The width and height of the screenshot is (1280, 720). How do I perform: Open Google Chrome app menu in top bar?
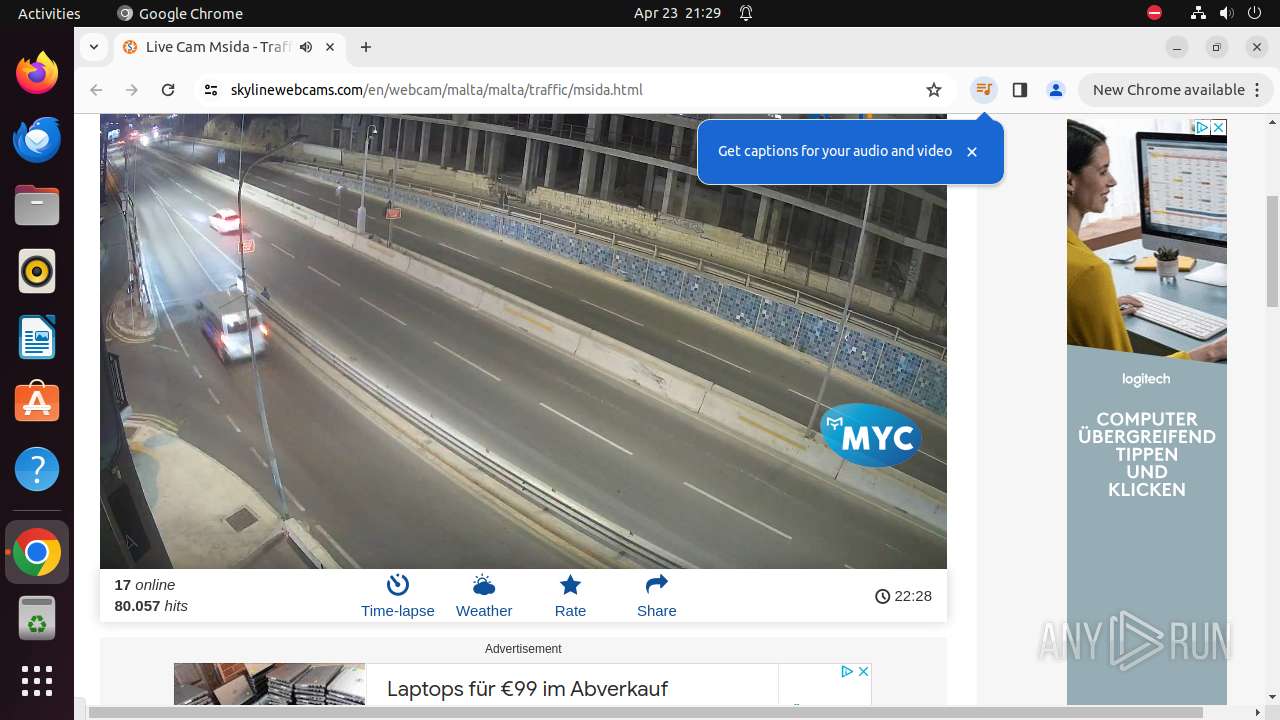tap(180, 13)
